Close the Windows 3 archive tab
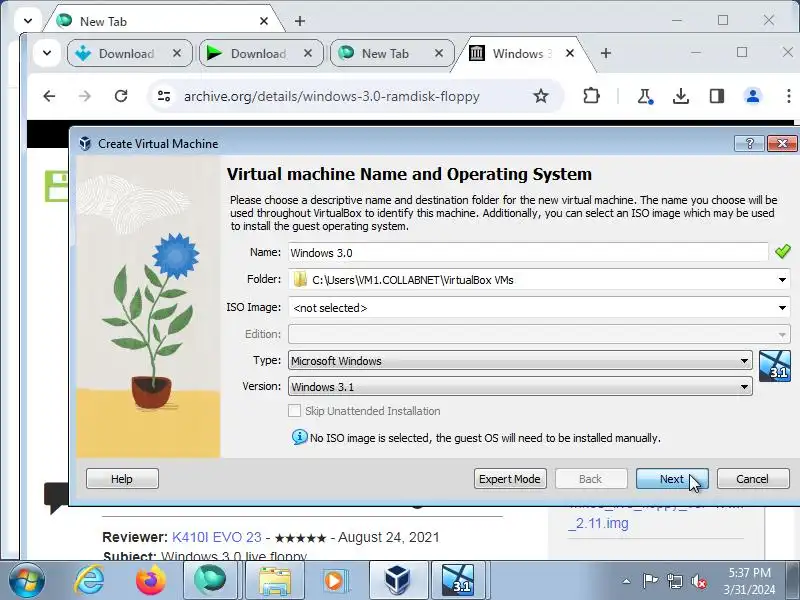Image resolution: width=800 pixels, height=600 pixels. click(570, 53)
